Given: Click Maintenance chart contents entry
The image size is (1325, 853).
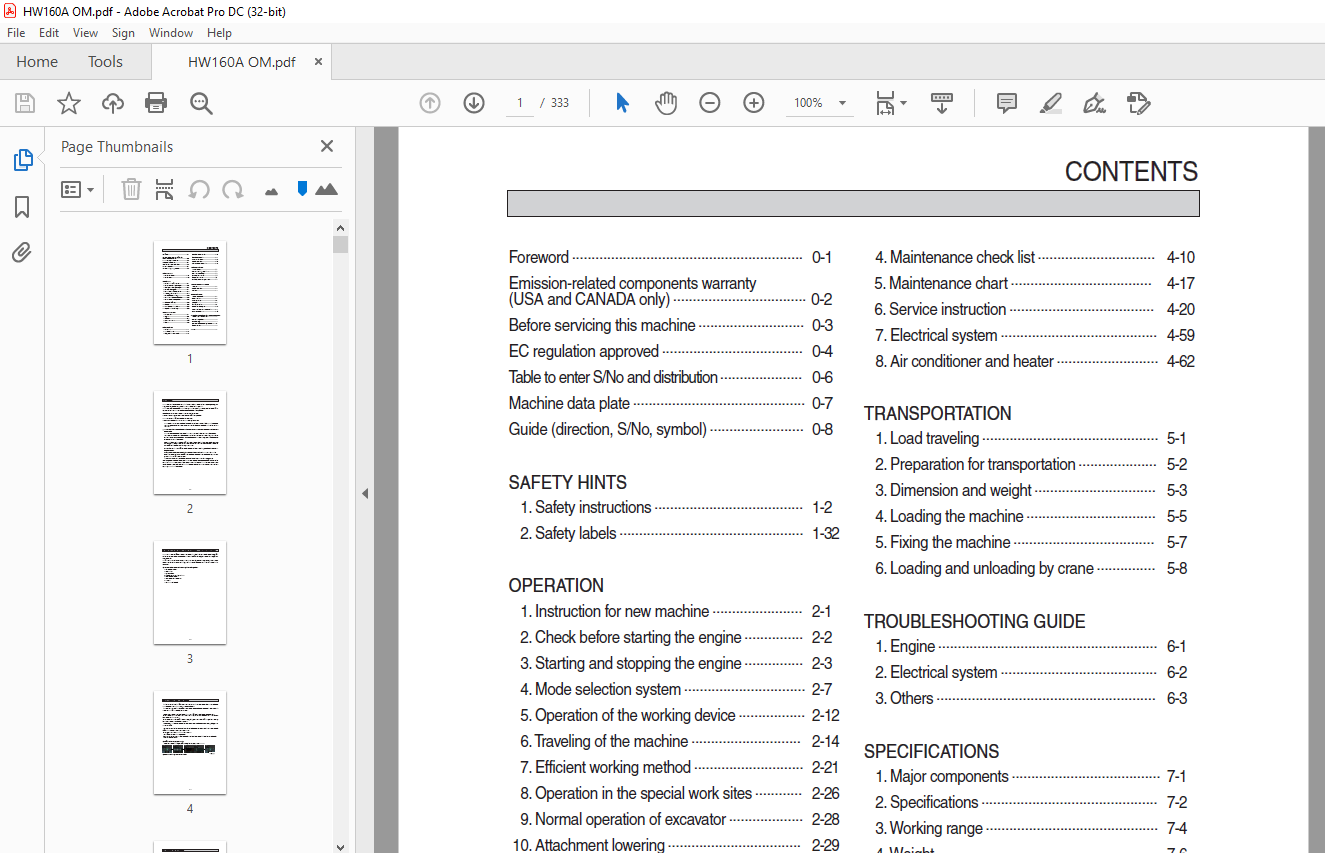Looking at the screenshot, I should point(1034,283).
